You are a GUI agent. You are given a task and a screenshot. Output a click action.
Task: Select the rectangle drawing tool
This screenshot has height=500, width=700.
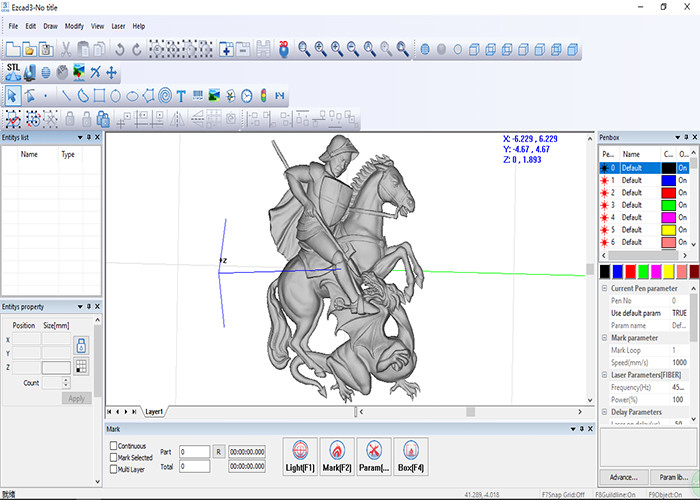pos(101,96)
